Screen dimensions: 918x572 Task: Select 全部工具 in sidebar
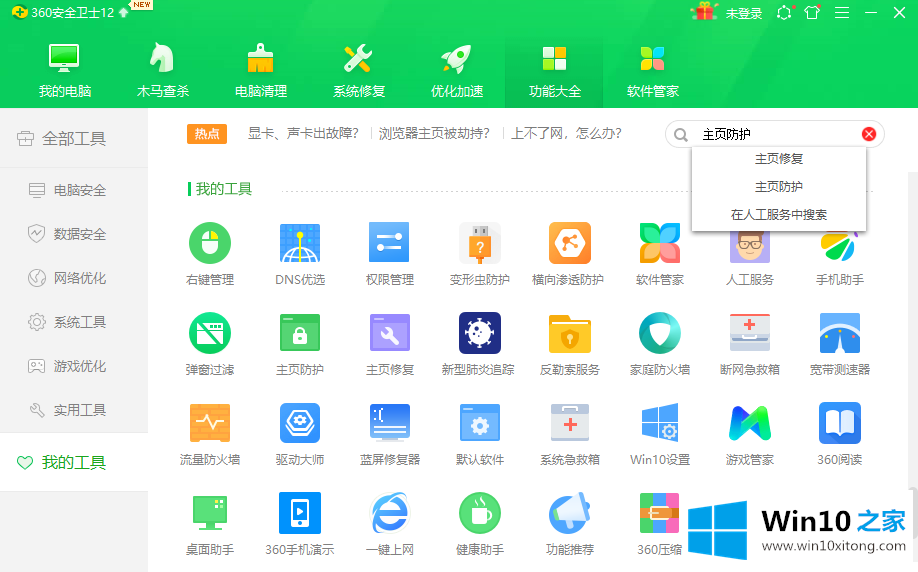[74, 138]
